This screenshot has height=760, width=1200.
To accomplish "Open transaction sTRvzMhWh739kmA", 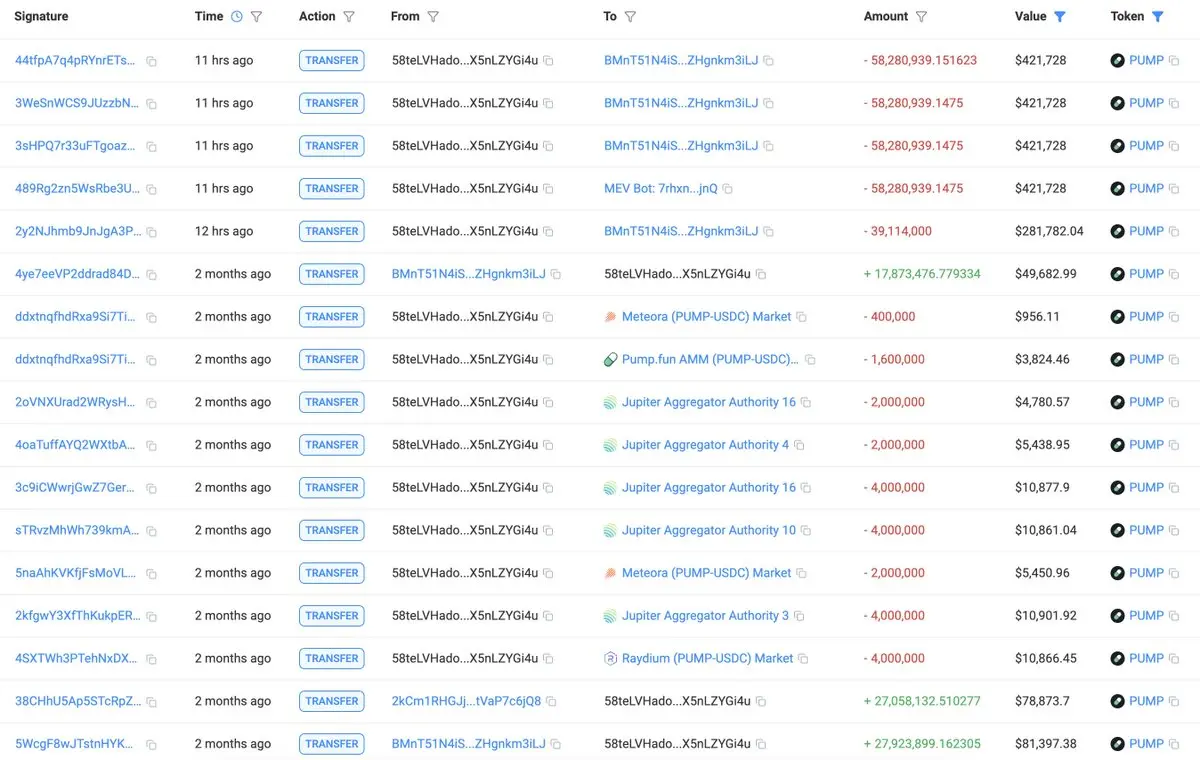I will coord(77,530).
